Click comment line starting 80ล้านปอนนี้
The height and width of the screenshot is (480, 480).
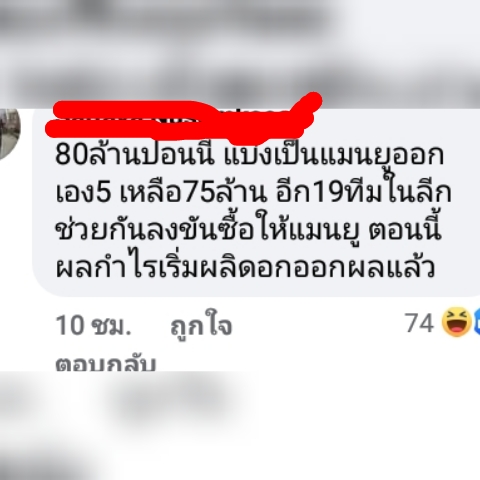249,155
